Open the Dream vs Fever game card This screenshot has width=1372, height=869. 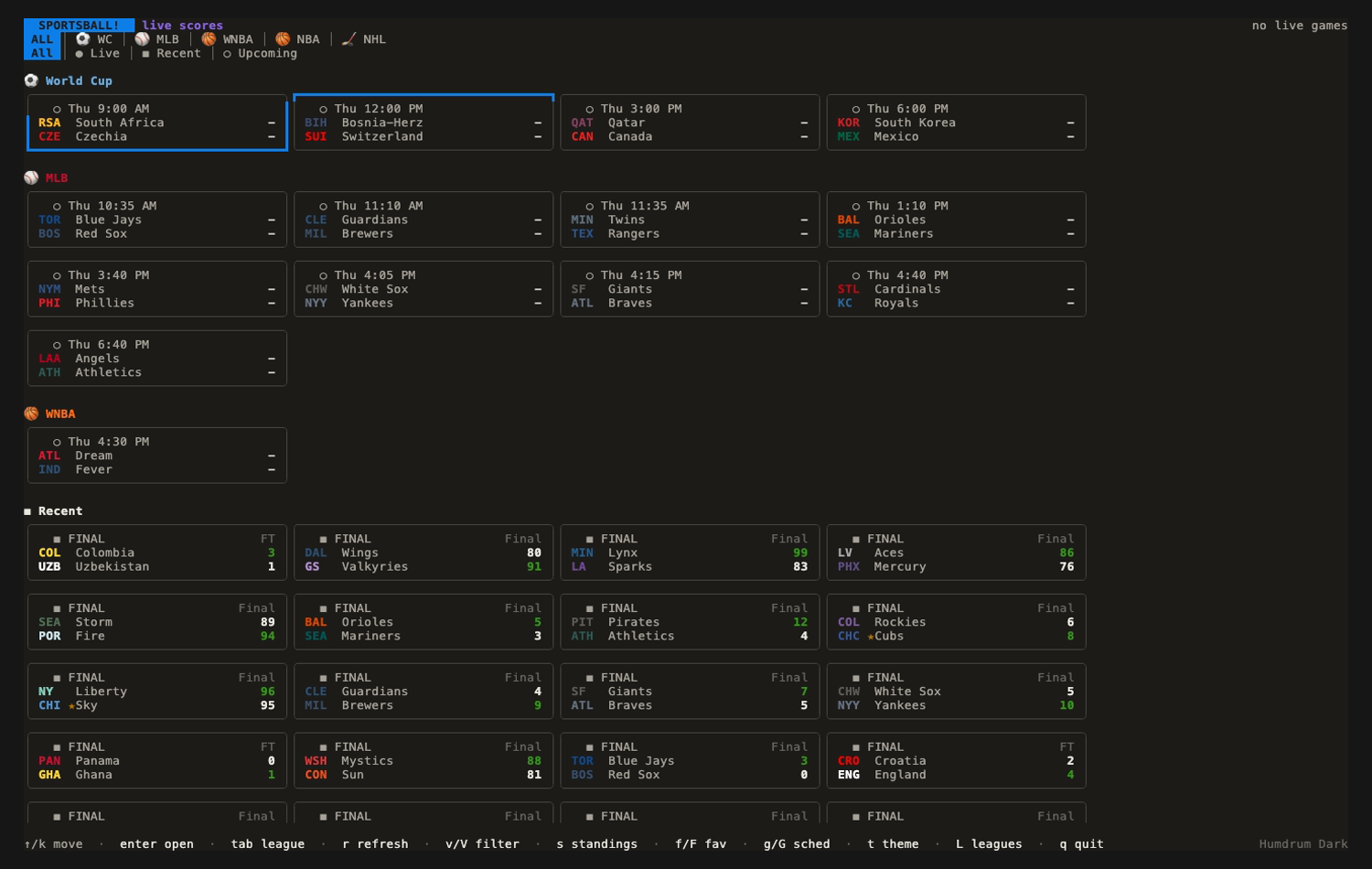tap(157, 456)
